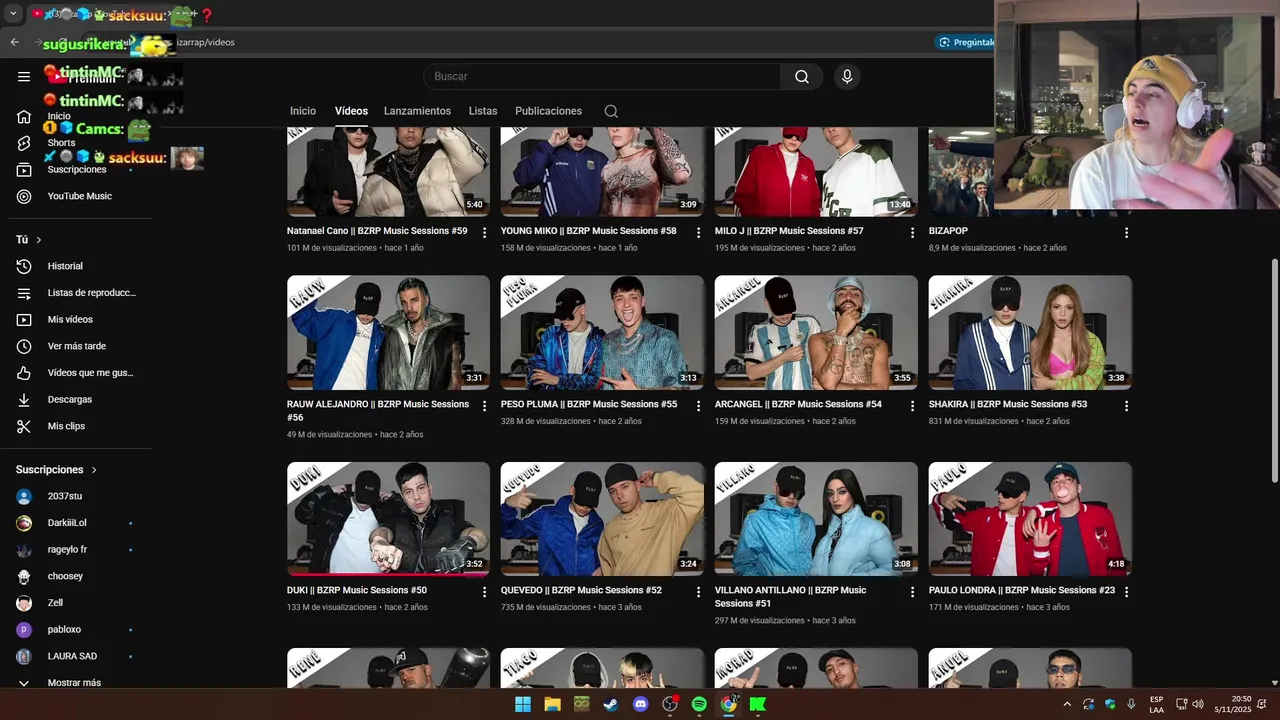This screenshot has width=1280, height=720.
Task: Open Spotify from the taskbar
Action: pyautogui.click(x=699, y=704)
